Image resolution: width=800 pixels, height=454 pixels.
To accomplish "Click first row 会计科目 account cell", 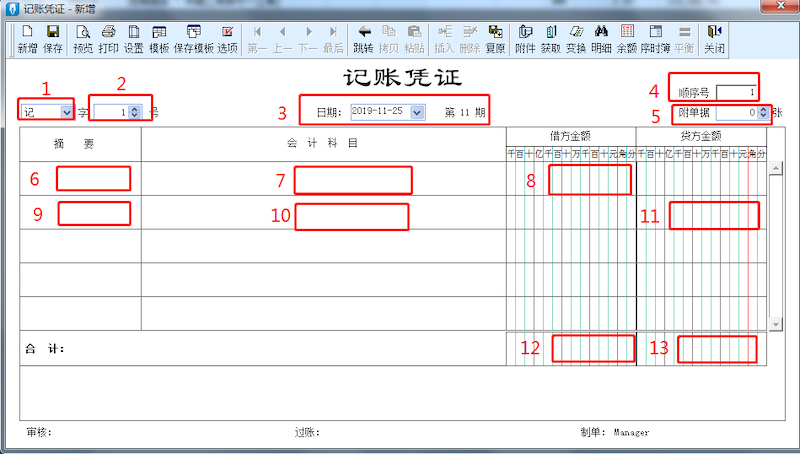I will point(323,179).
